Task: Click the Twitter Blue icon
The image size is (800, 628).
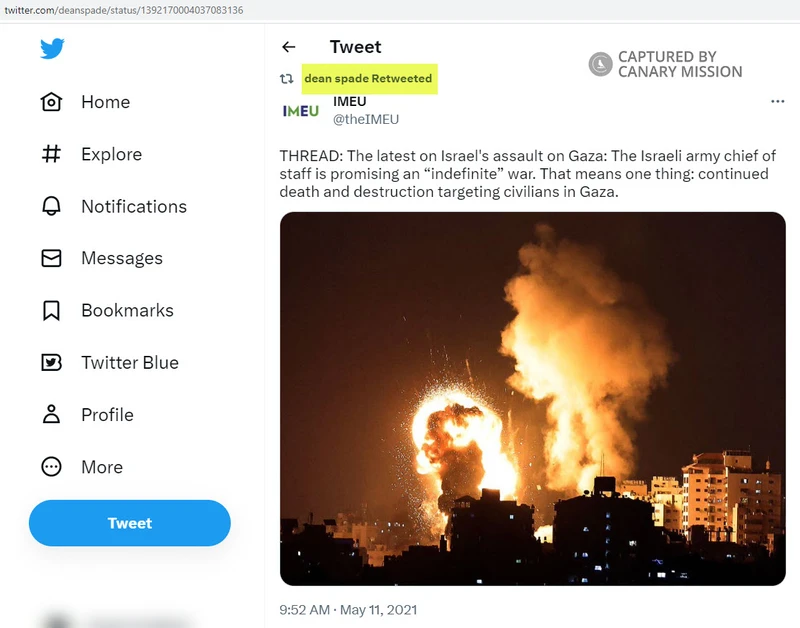Action: 51,363
